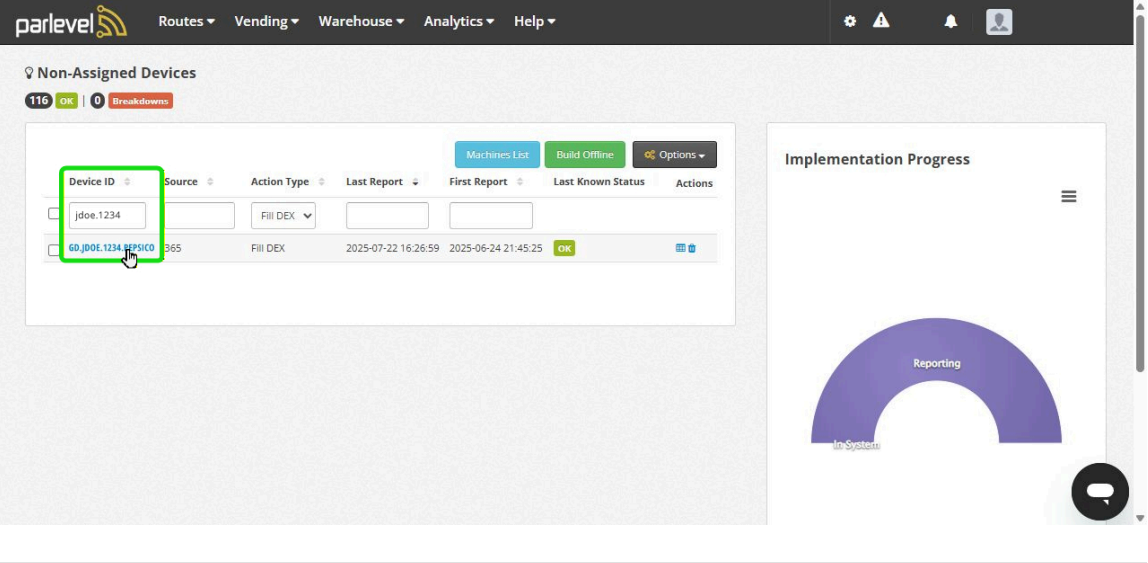Click the table icon in Actions column

pyautogui.click(x=681, y=248)
